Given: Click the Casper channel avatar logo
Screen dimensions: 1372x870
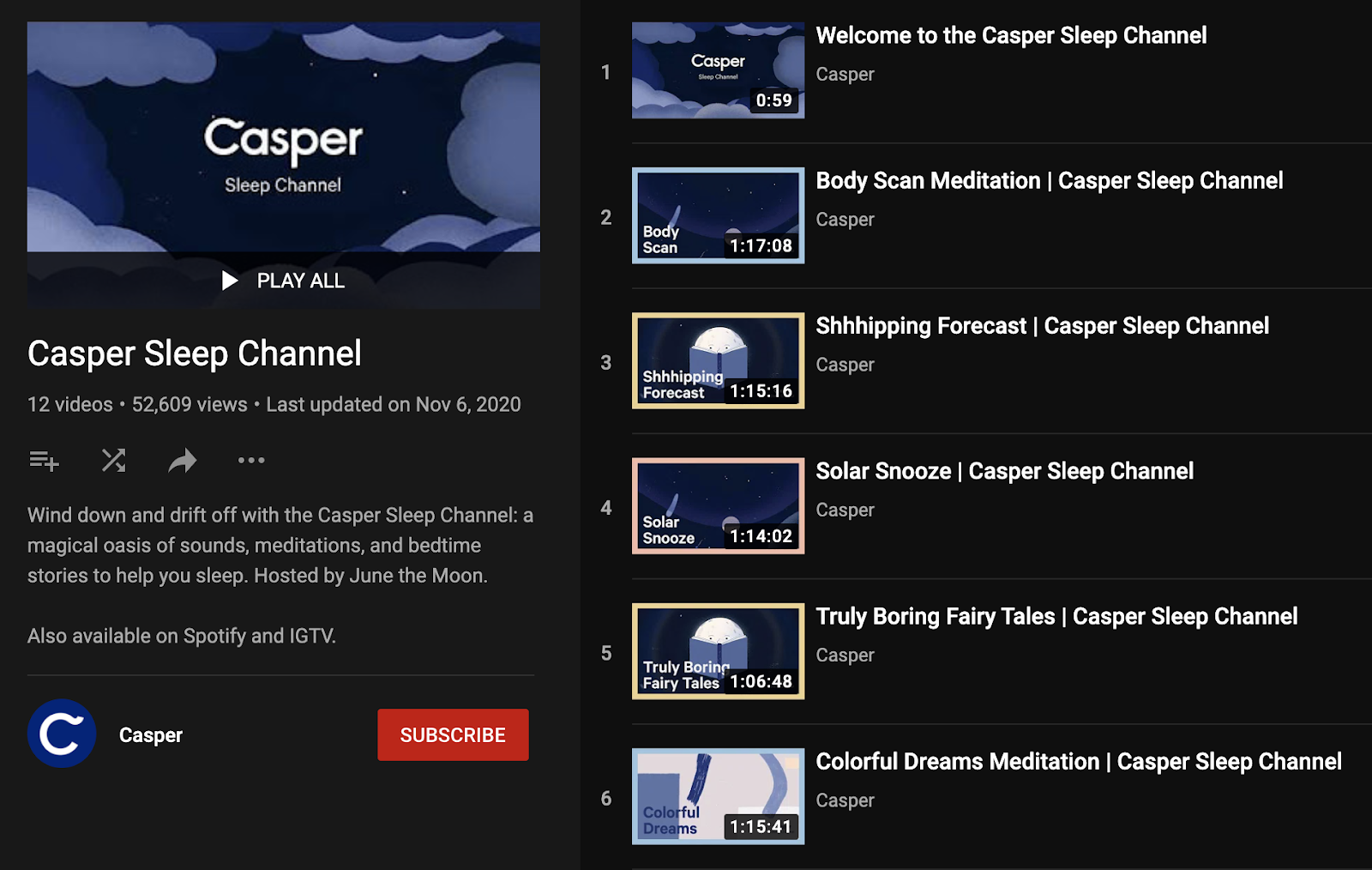Looking at the screenshot, I should pos(61,734).
